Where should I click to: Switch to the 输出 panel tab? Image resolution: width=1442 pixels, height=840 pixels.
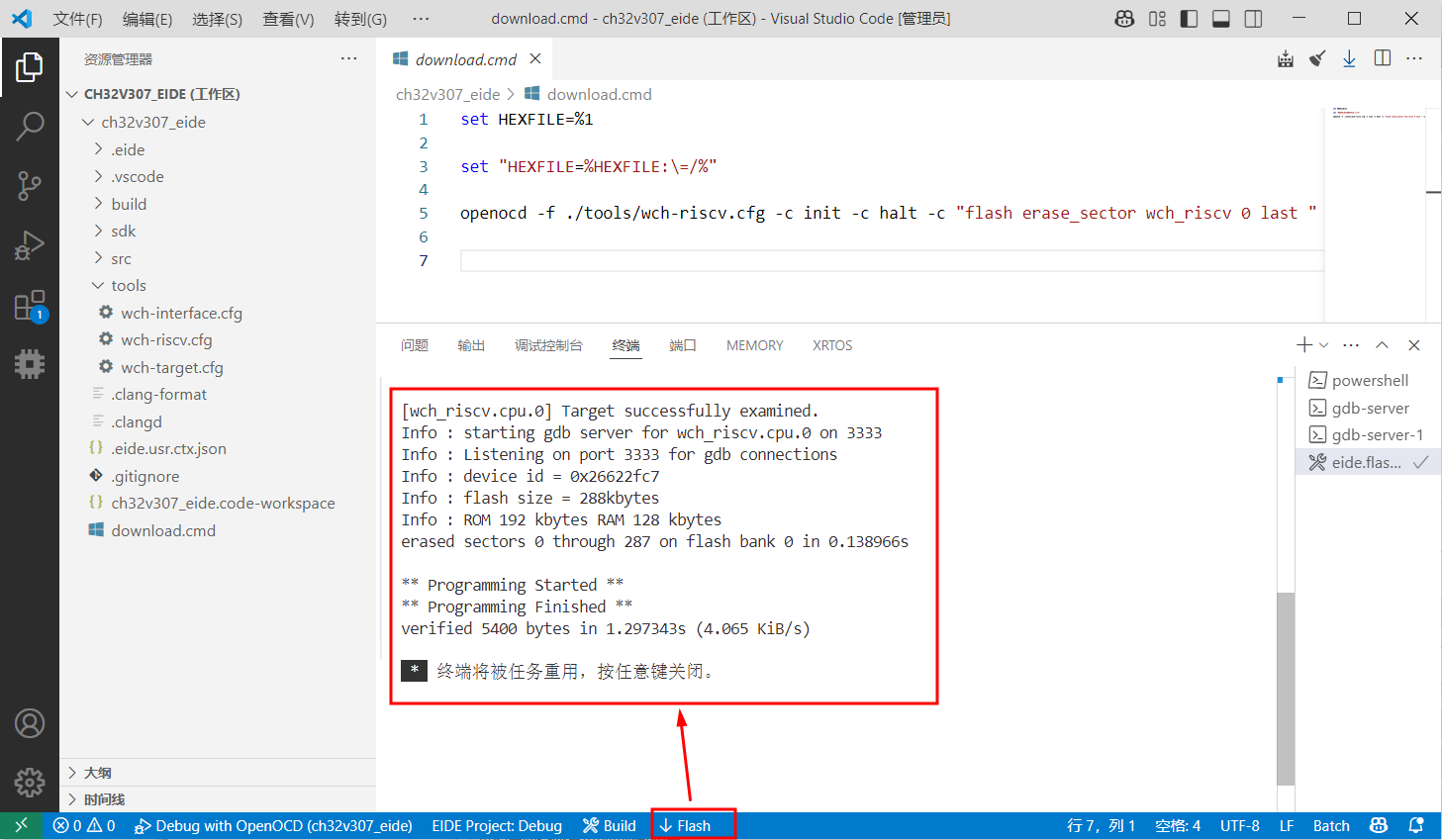471,345
